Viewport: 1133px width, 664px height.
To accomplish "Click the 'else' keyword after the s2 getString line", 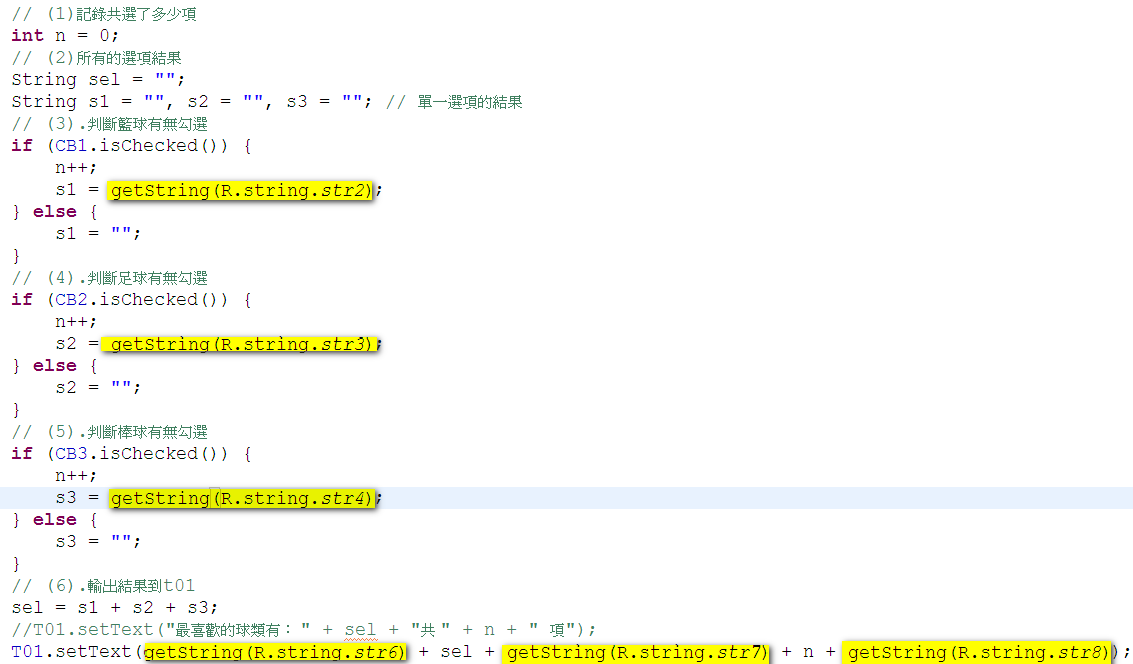I will (55, 366).
